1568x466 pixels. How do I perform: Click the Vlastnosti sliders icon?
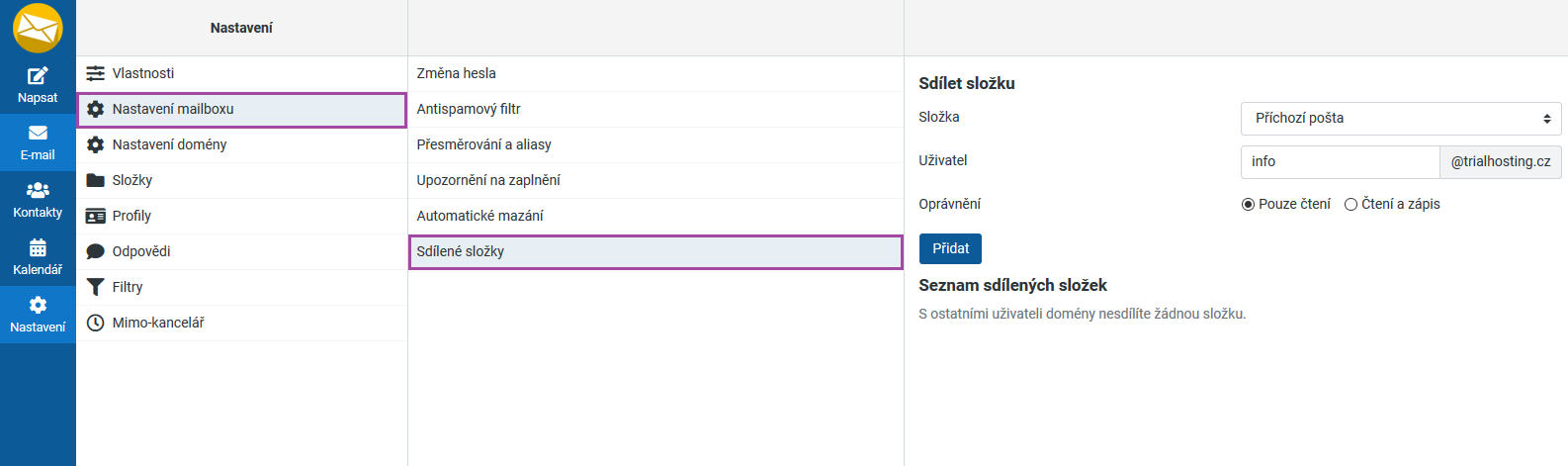coord(95,73)
